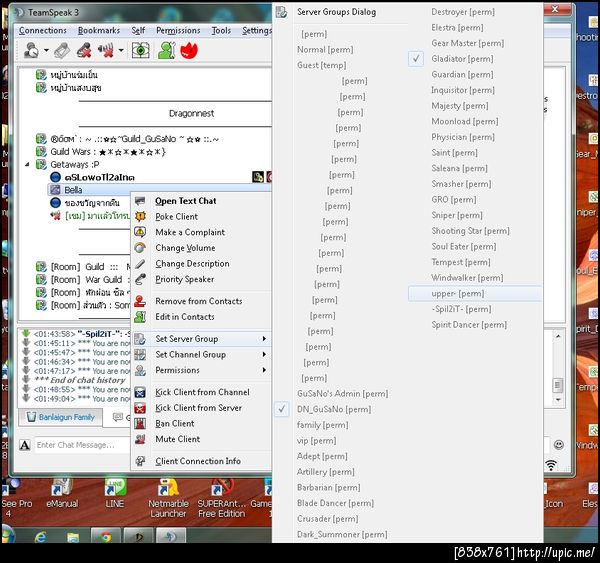
Task: Expand Permissions submenu arrow in context menu
Action: (264, 370)
